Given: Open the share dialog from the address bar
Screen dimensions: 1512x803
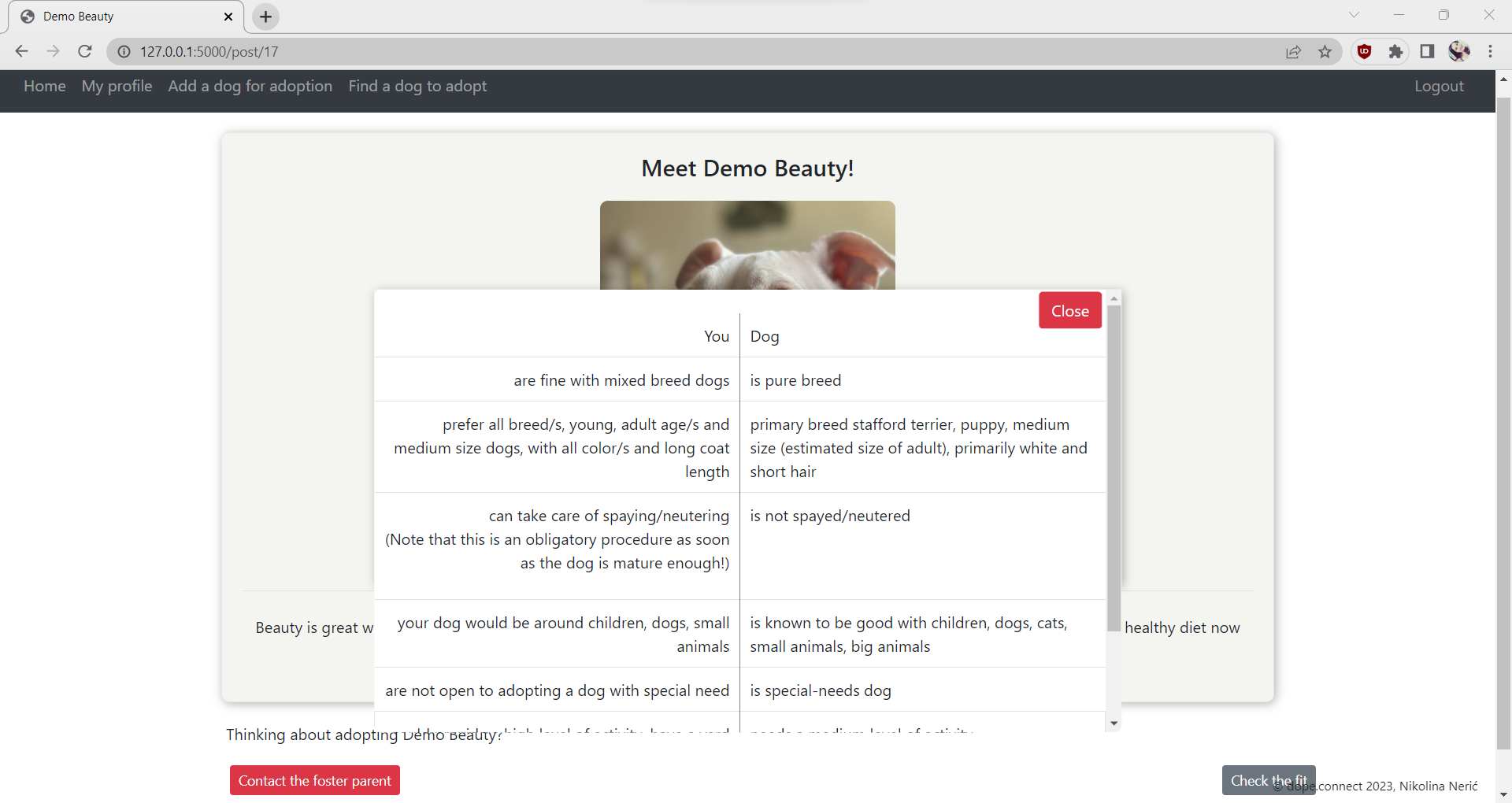Looking at the screenshot, I should pos(1294,51).
